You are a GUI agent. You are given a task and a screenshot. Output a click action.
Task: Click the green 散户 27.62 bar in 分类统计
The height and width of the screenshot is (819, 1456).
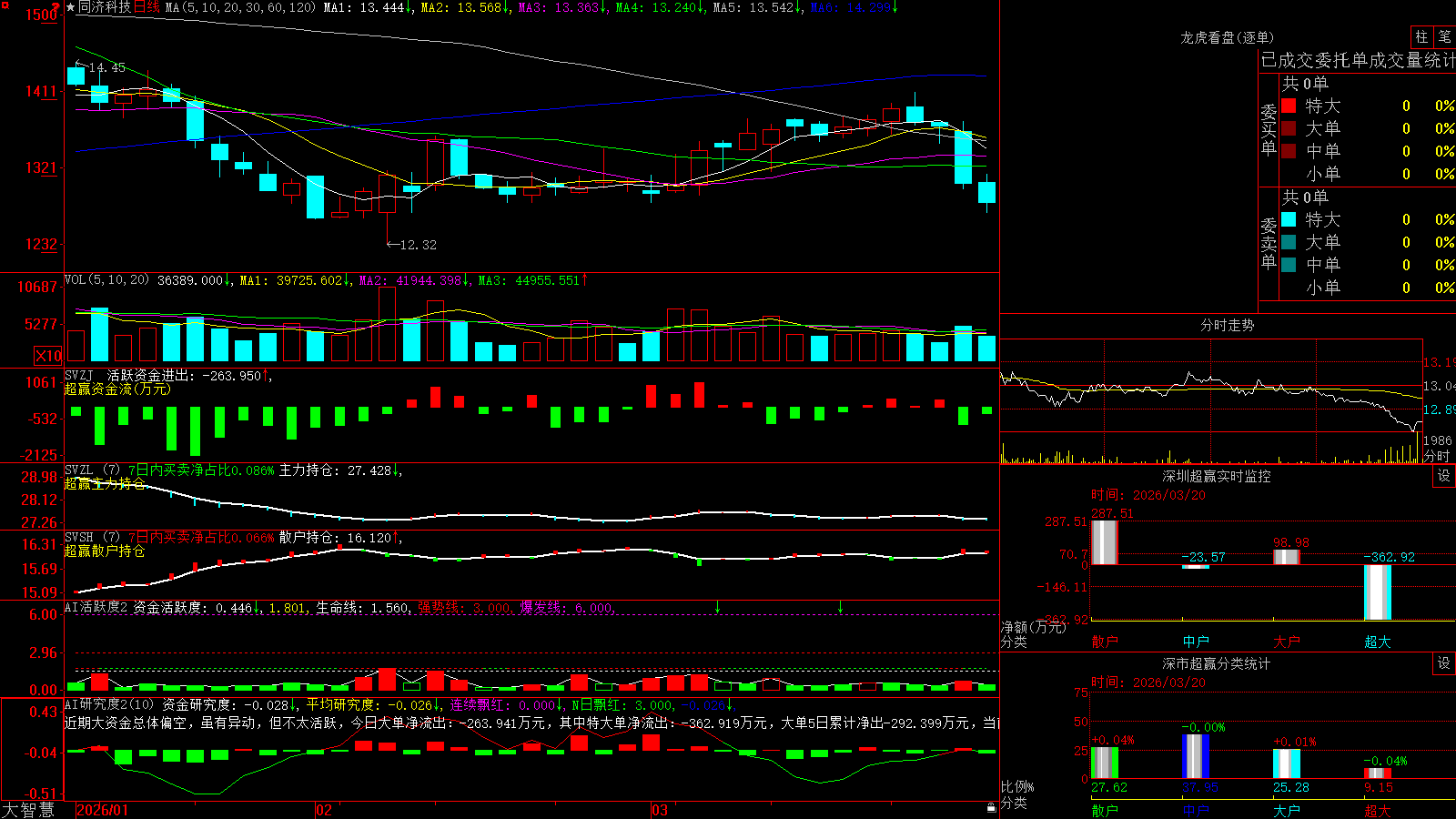1105,763
